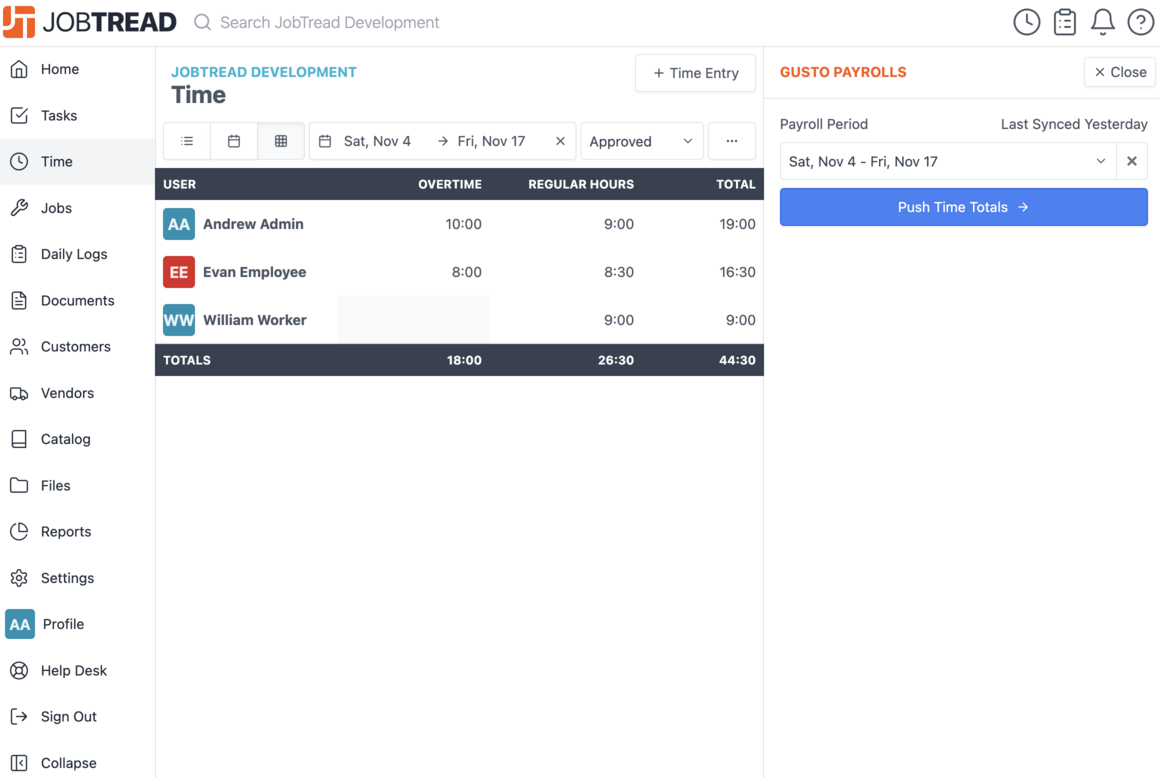This screenshot has width=1160, height=778.
Task: Click the end date Fri, Nov 17
Action: point(491,141)
